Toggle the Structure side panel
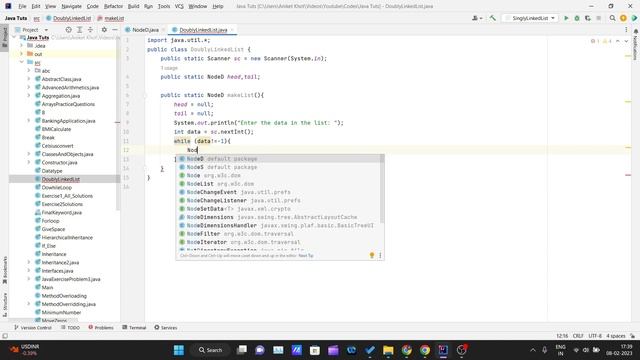The width and height of the screenshot is (640, 360). tap(4, 304)
